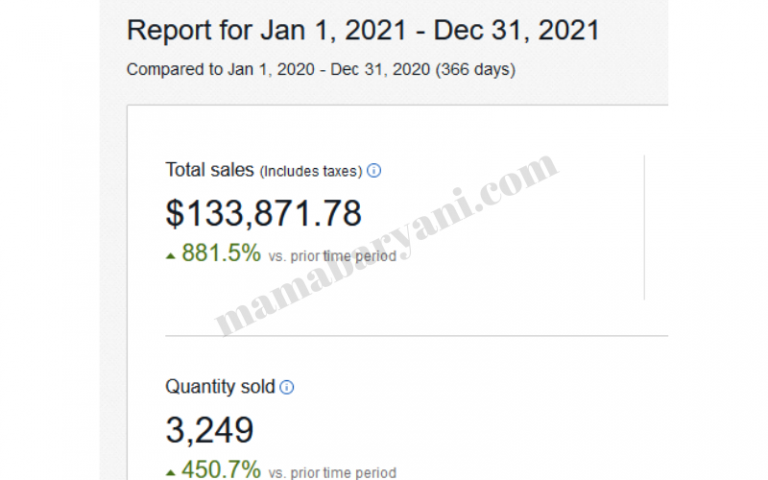Click the 450.7% growth percentage

point(221,469)
